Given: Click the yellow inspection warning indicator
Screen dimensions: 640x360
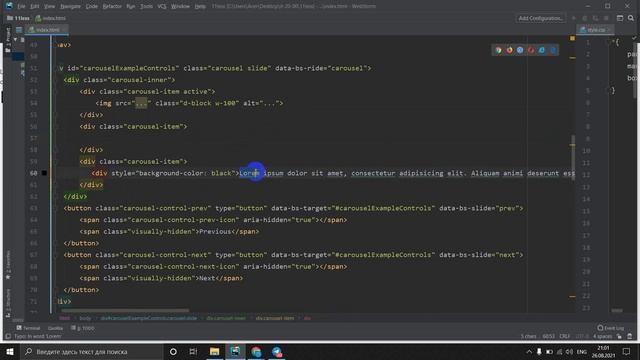Looking at the screenshot, I should click(x=572, y=38).
